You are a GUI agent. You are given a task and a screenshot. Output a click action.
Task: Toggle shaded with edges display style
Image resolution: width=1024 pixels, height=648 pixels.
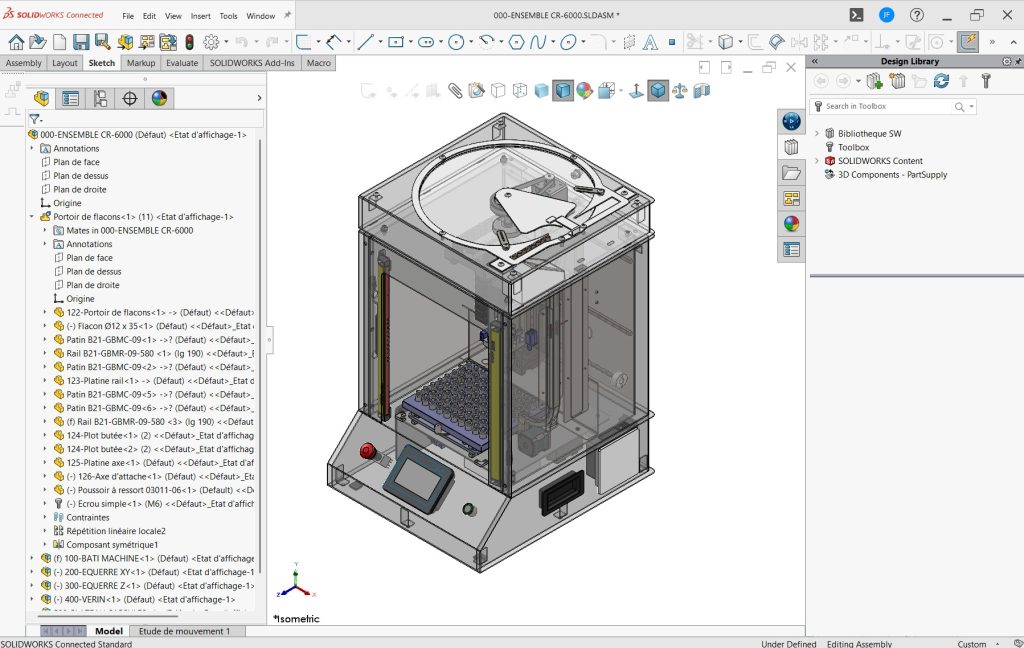tap(563, 91)
